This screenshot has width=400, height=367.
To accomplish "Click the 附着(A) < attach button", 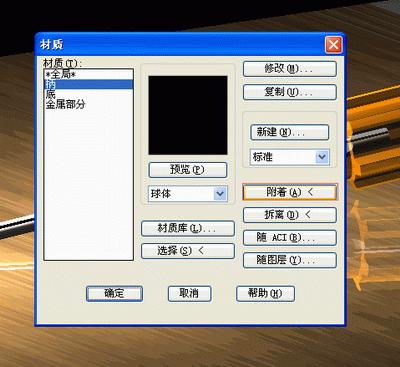I will pos(290,192).
